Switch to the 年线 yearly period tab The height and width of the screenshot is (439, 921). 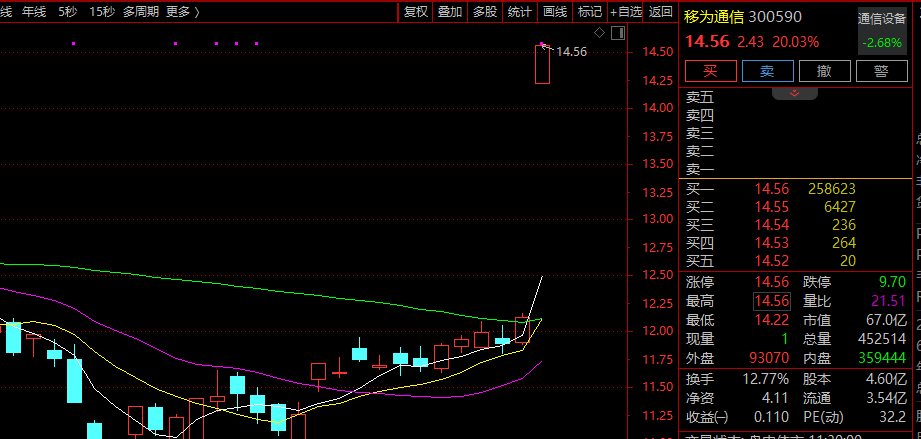(x=34, y=12)
